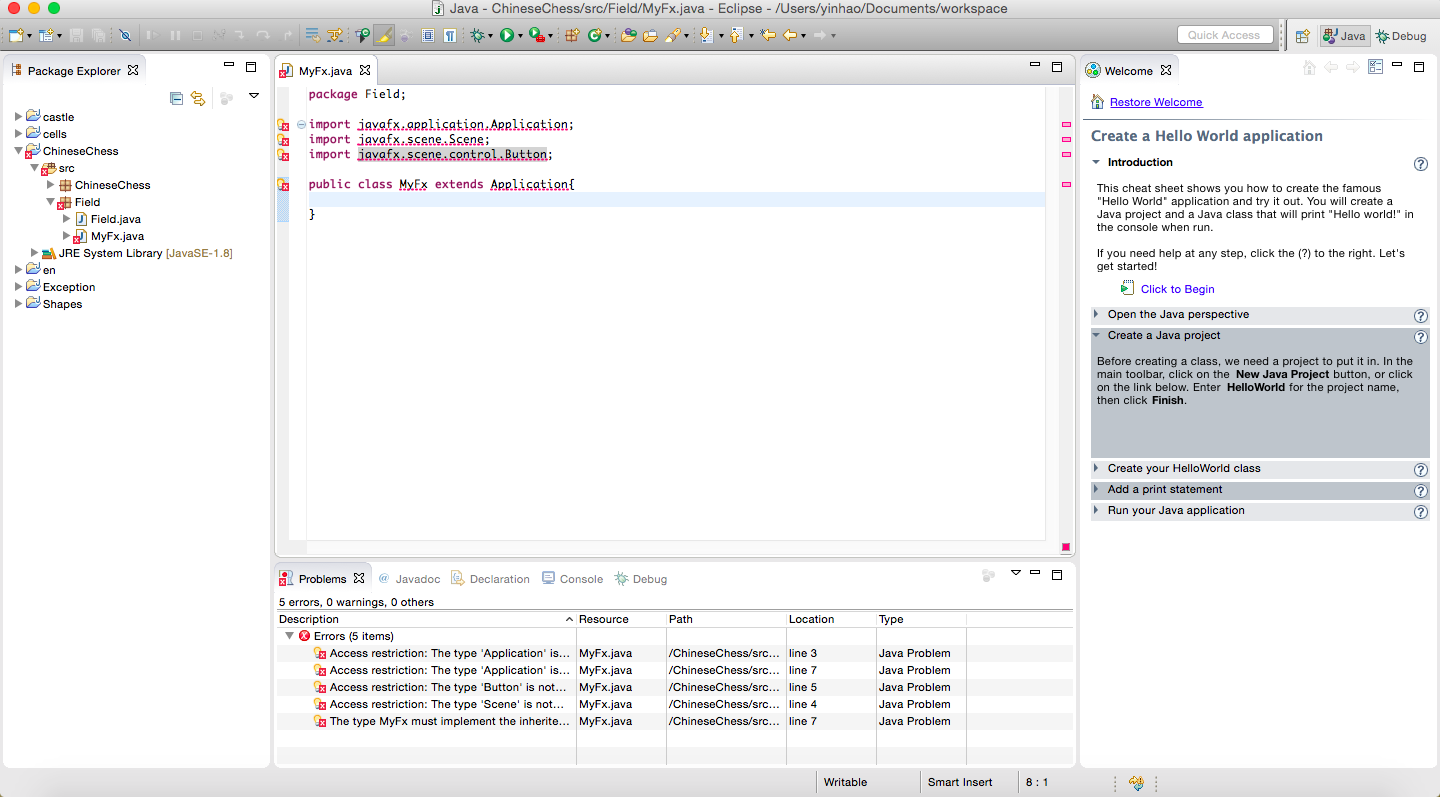Select the MyFx.java editor tab
The height and width of the screenshot is (797, 1440).
point(325,71)
